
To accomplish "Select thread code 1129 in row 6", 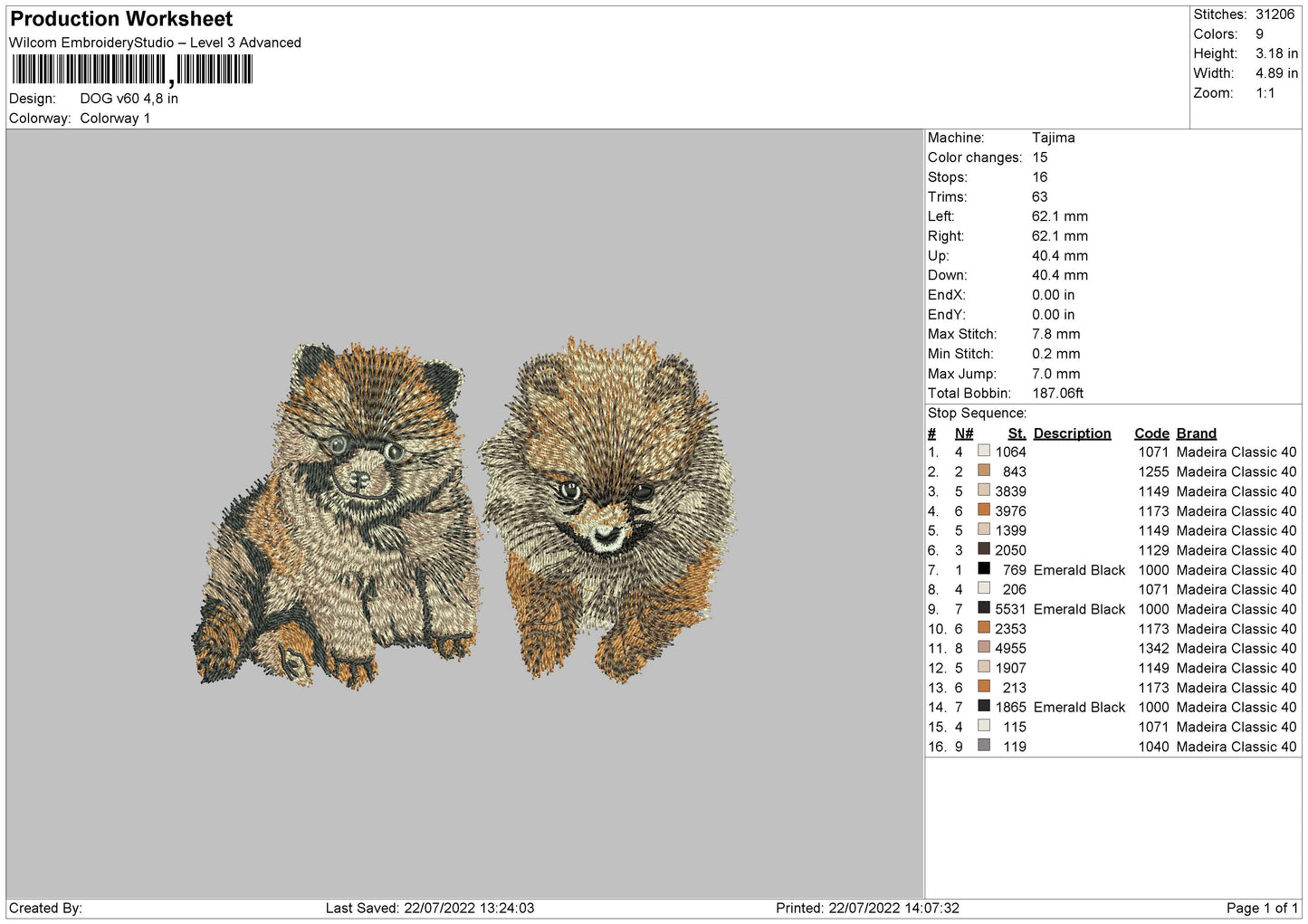I will [1153, 550].
